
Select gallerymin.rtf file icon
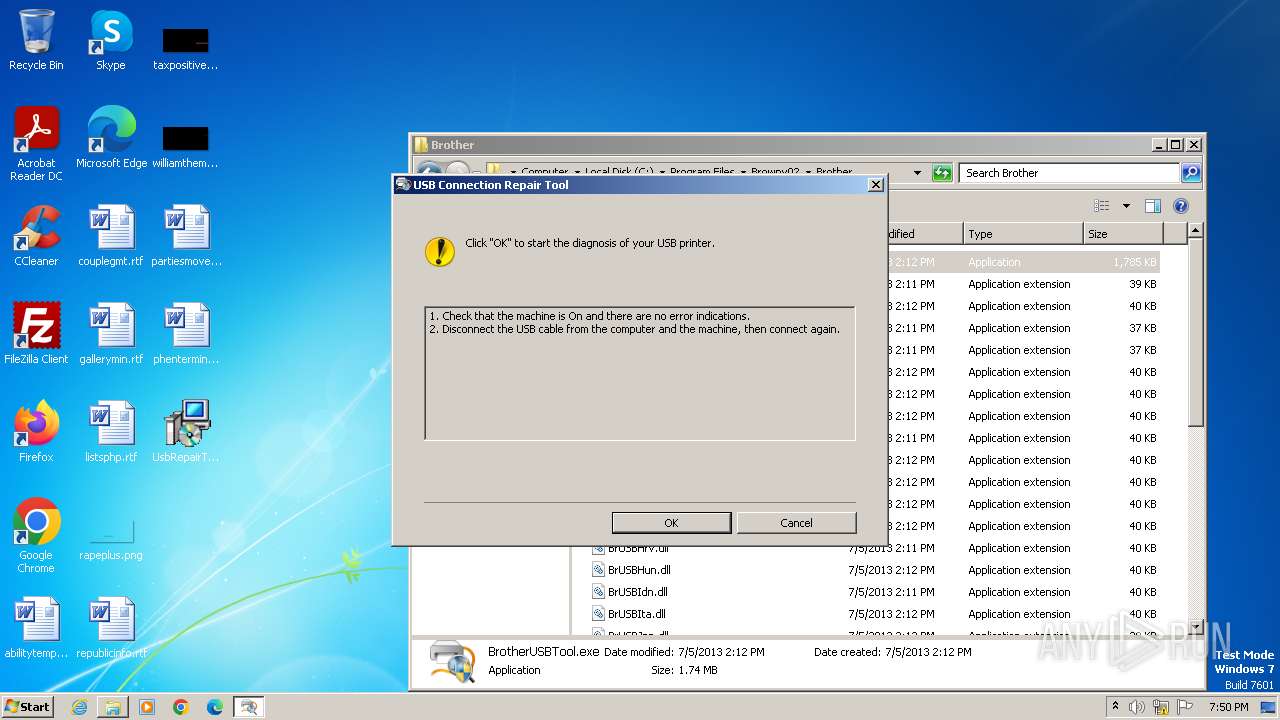pos(110,334)
